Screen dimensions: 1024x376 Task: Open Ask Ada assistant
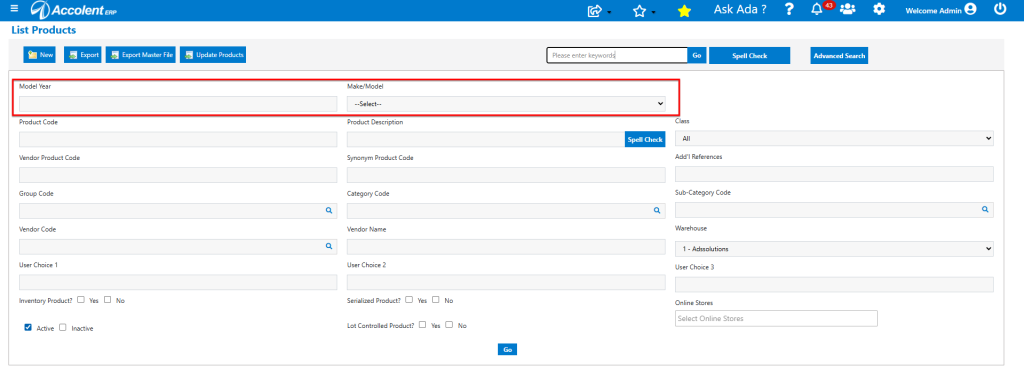740,10
